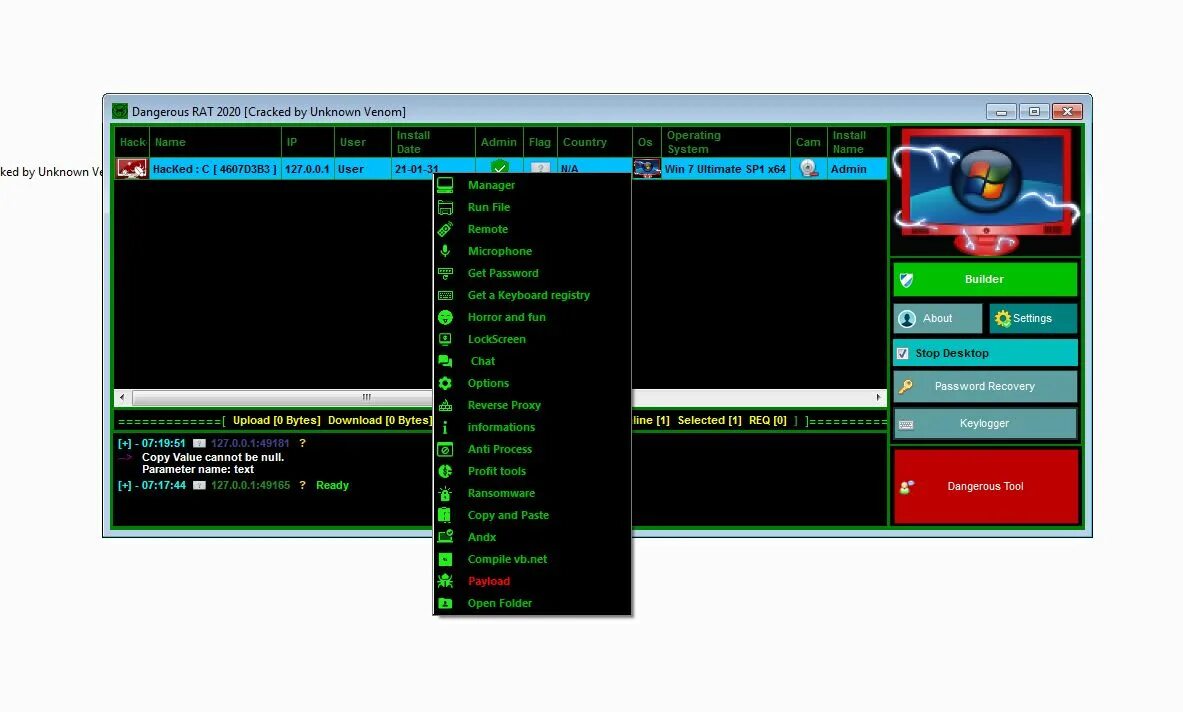The height and width of the screenshot is (712, 1183).
Task: Open the Settings button
Action: coord(1033,318)
